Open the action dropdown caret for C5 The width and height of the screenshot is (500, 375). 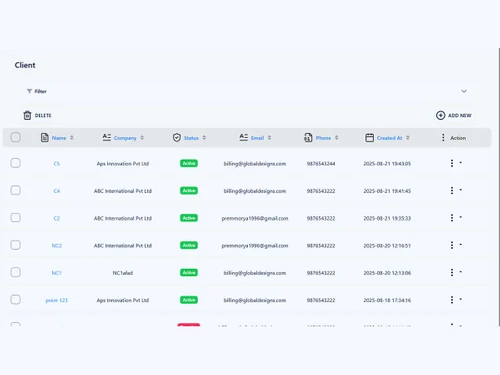(x=461, y=163)
